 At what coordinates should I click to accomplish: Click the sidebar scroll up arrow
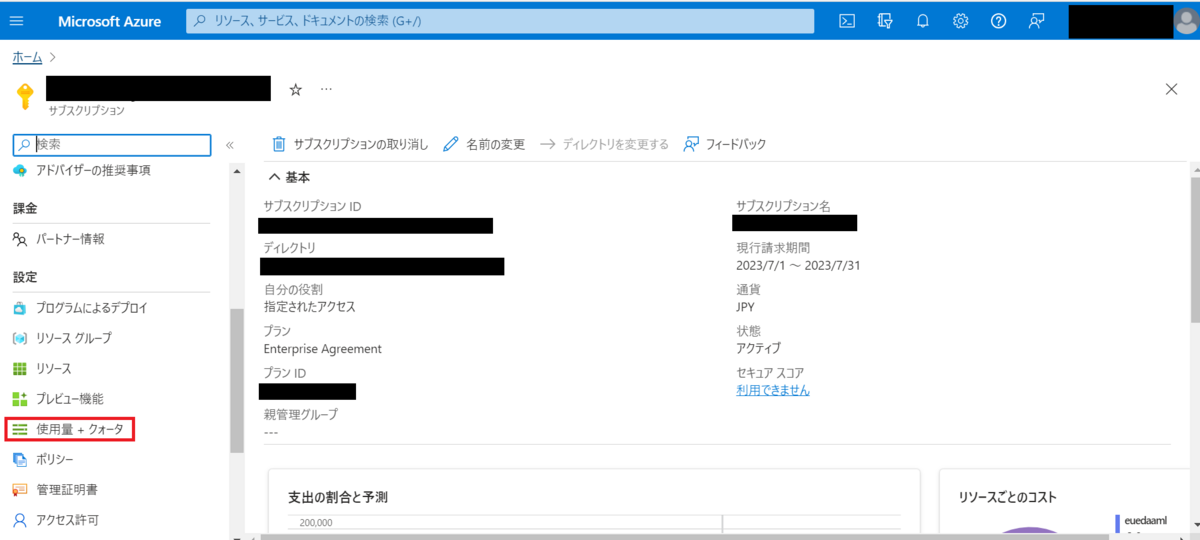237,171
